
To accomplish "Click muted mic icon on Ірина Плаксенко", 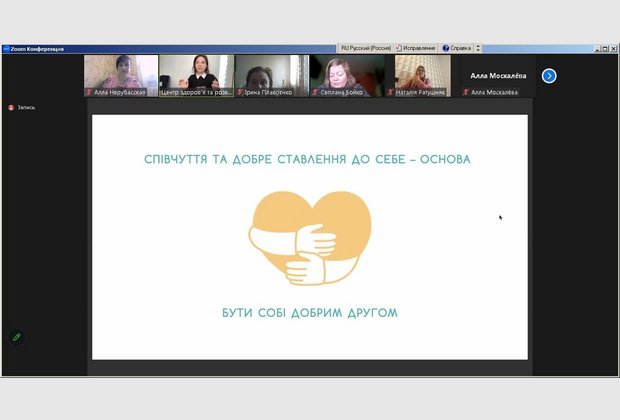I will click(x=240, y=92).
